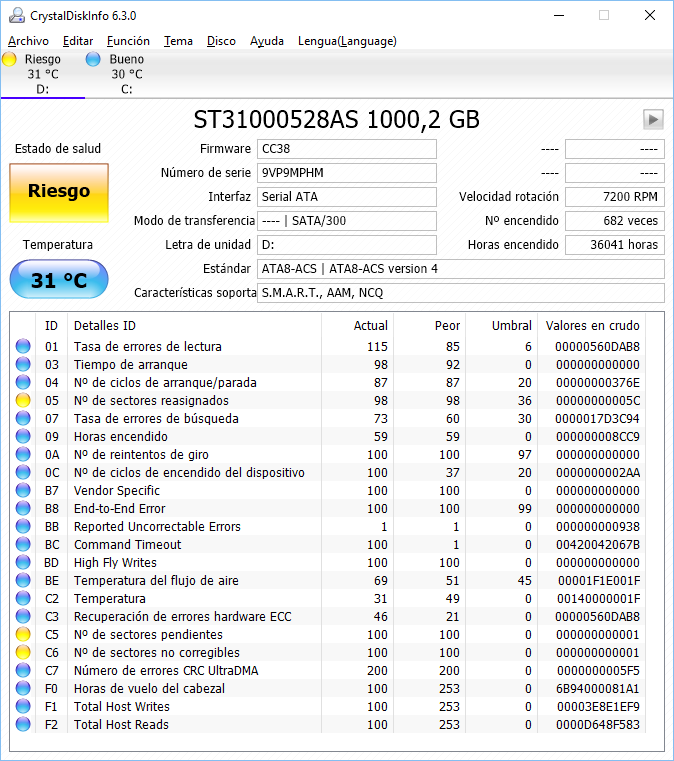Click the power-on count field 682 veces

click(615, 221)
